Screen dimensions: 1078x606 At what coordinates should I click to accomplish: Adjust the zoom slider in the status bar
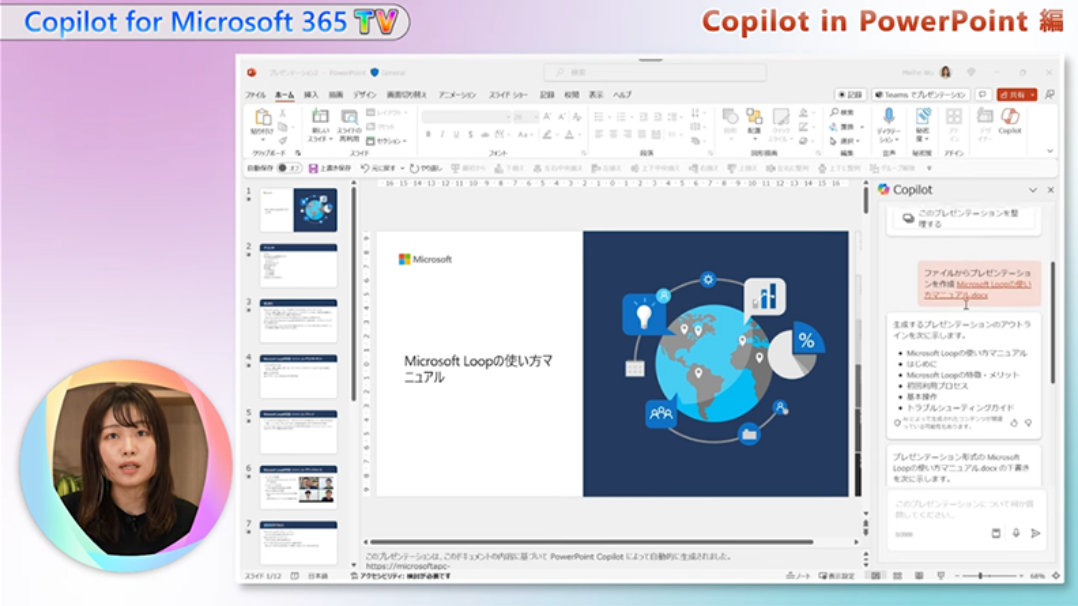point(980,576)
